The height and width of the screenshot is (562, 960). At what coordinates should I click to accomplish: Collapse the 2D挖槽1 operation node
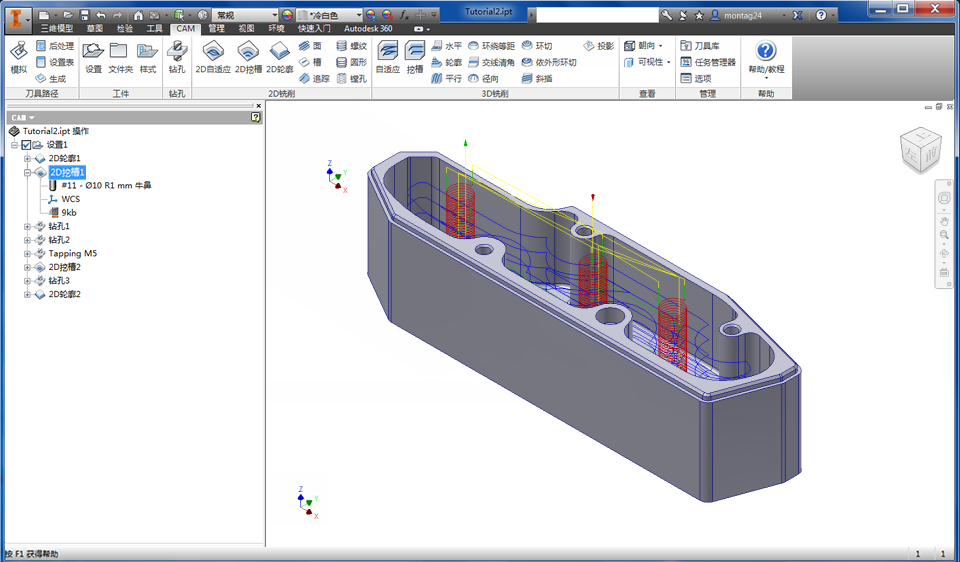(x=27, y=173)
